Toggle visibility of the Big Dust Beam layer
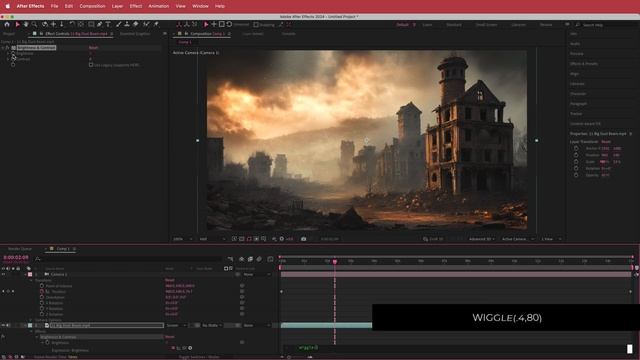This screenshot has height=360, width=640. [3, 325]
